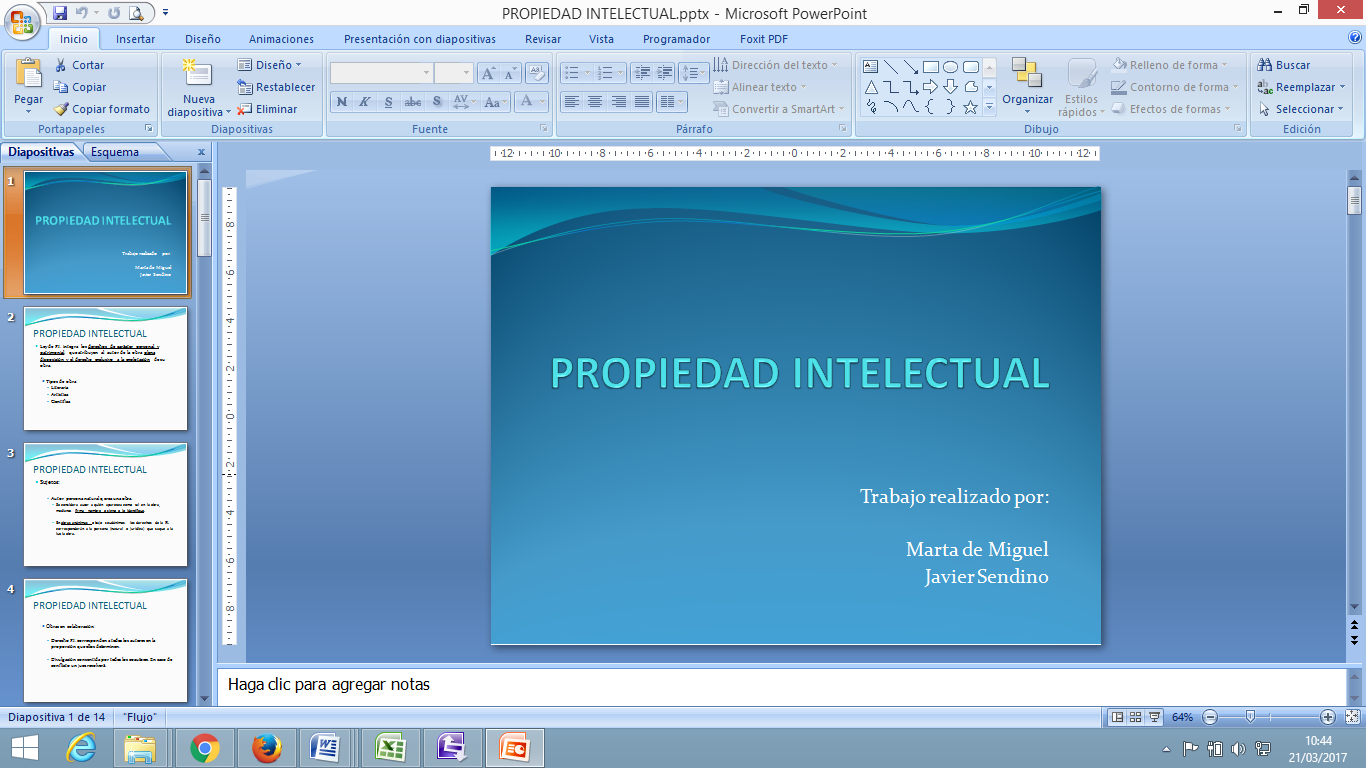The image size is (1366, 768).
Task: Fit slide to current window icon
Action: point(1353,717)
